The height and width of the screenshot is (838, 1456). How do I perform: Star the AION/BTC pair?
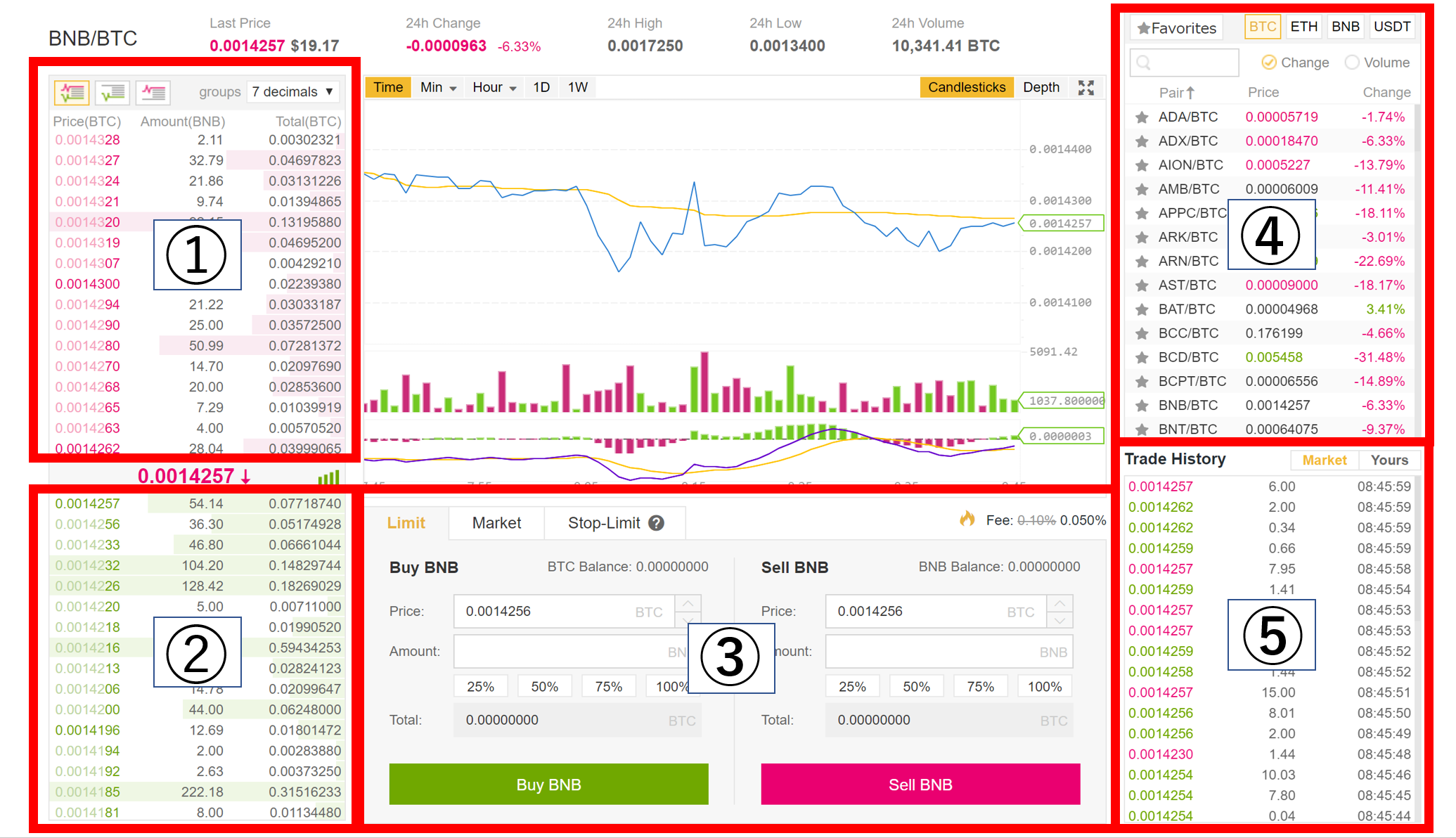click(1142, 165)
